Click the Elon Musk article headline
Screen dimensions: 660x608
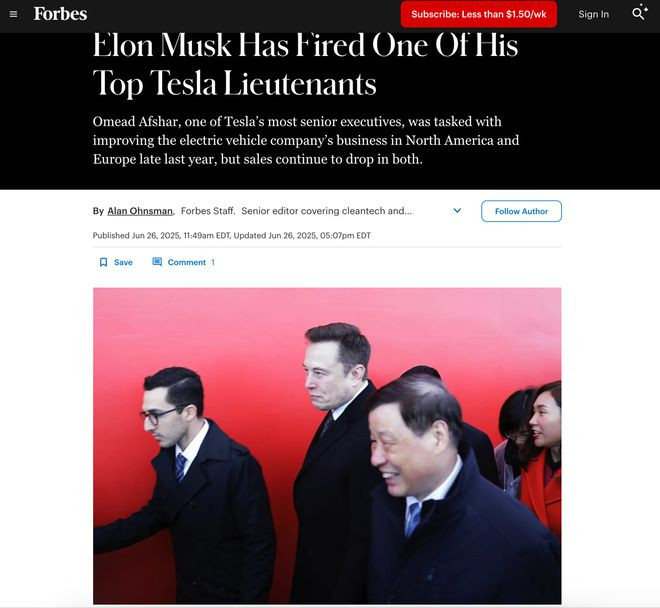point(306,64)
